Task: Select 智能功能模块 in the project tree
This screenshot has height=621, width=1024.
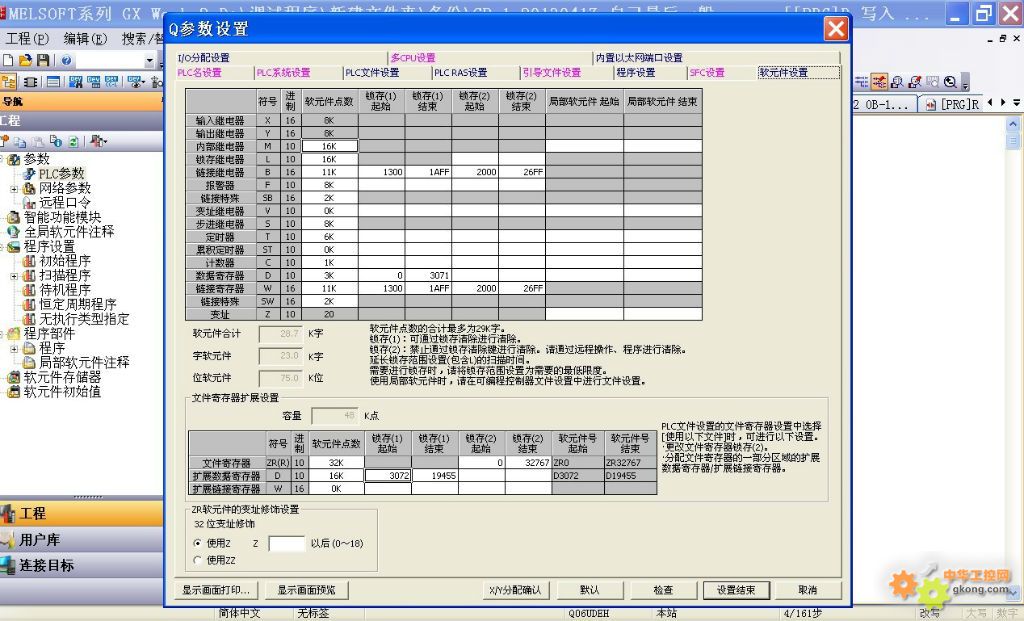Action: (63, 217)
